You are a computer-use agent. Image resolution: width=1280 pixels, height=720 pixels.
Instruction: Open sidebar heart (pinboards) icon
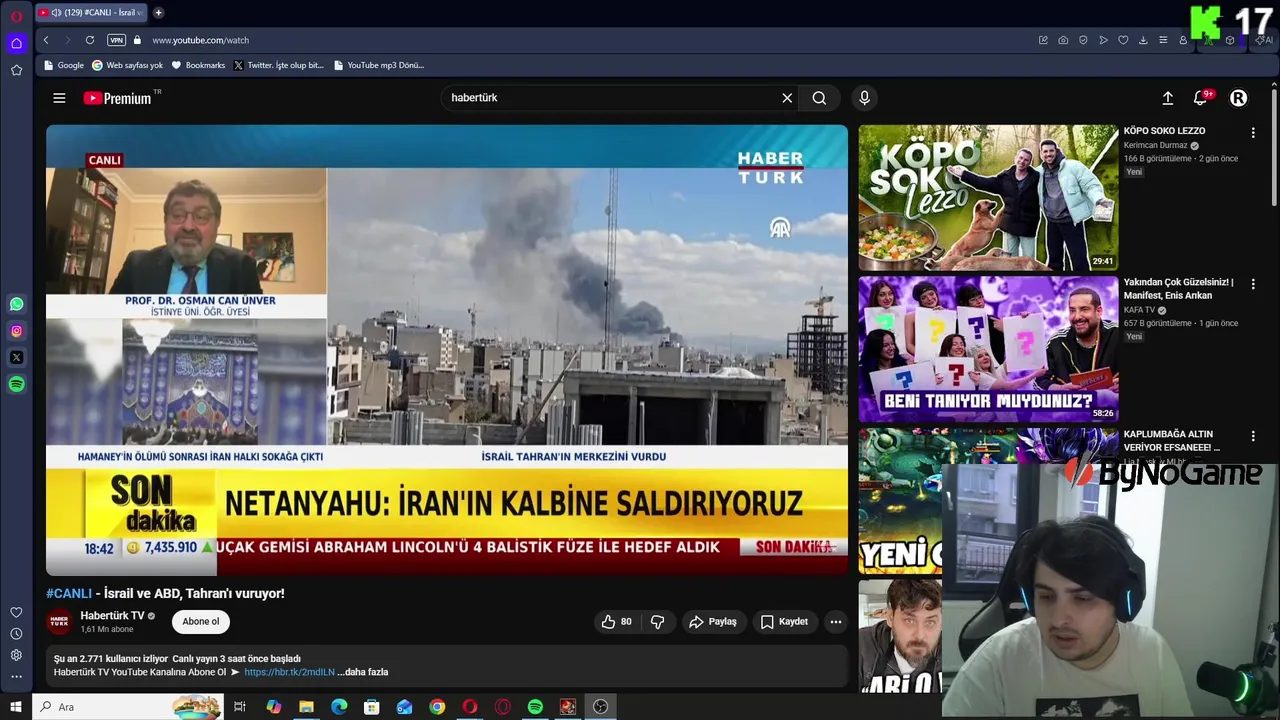click(16, 612)
